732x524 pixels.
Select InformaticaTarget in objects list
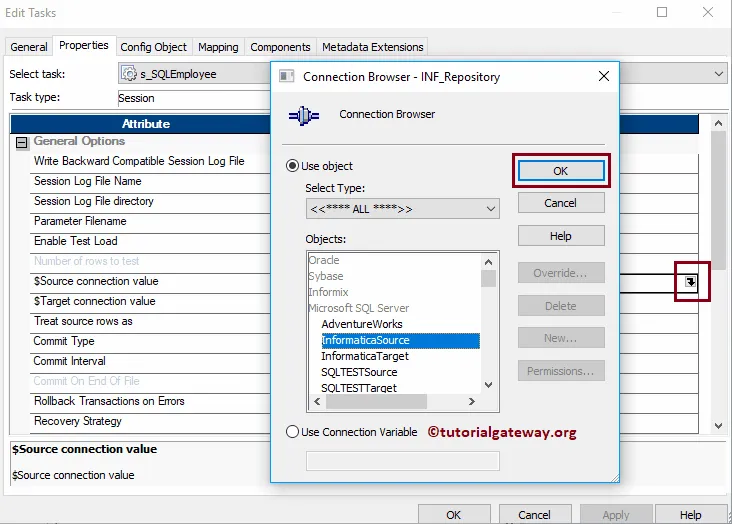tap(365, 356)
